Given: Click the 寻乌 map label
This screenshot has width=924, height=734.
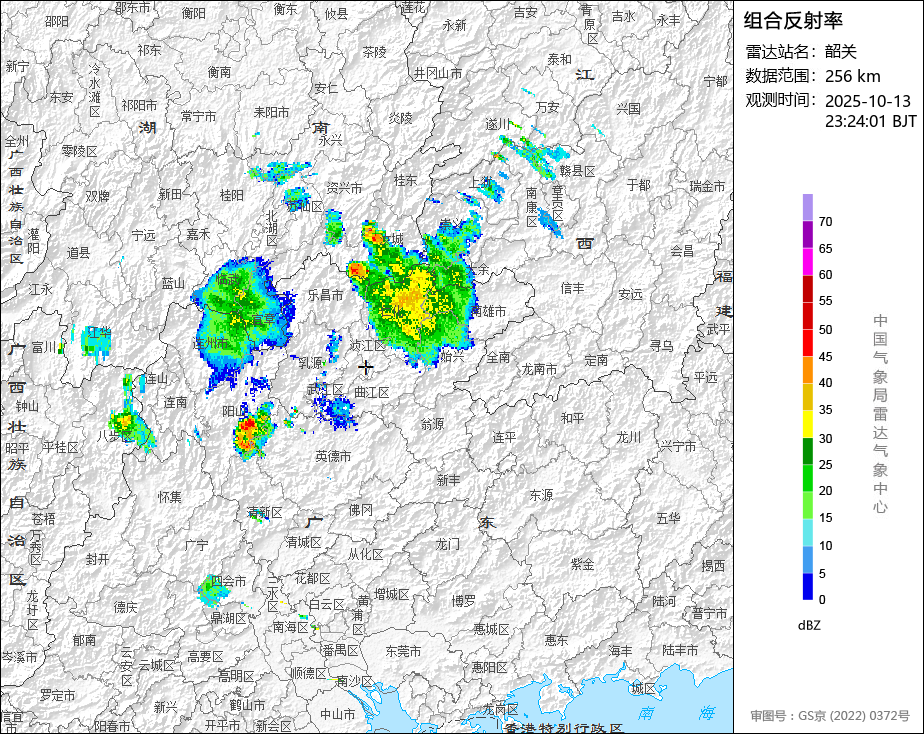Looking at the screenshot, I should point(661,346).
